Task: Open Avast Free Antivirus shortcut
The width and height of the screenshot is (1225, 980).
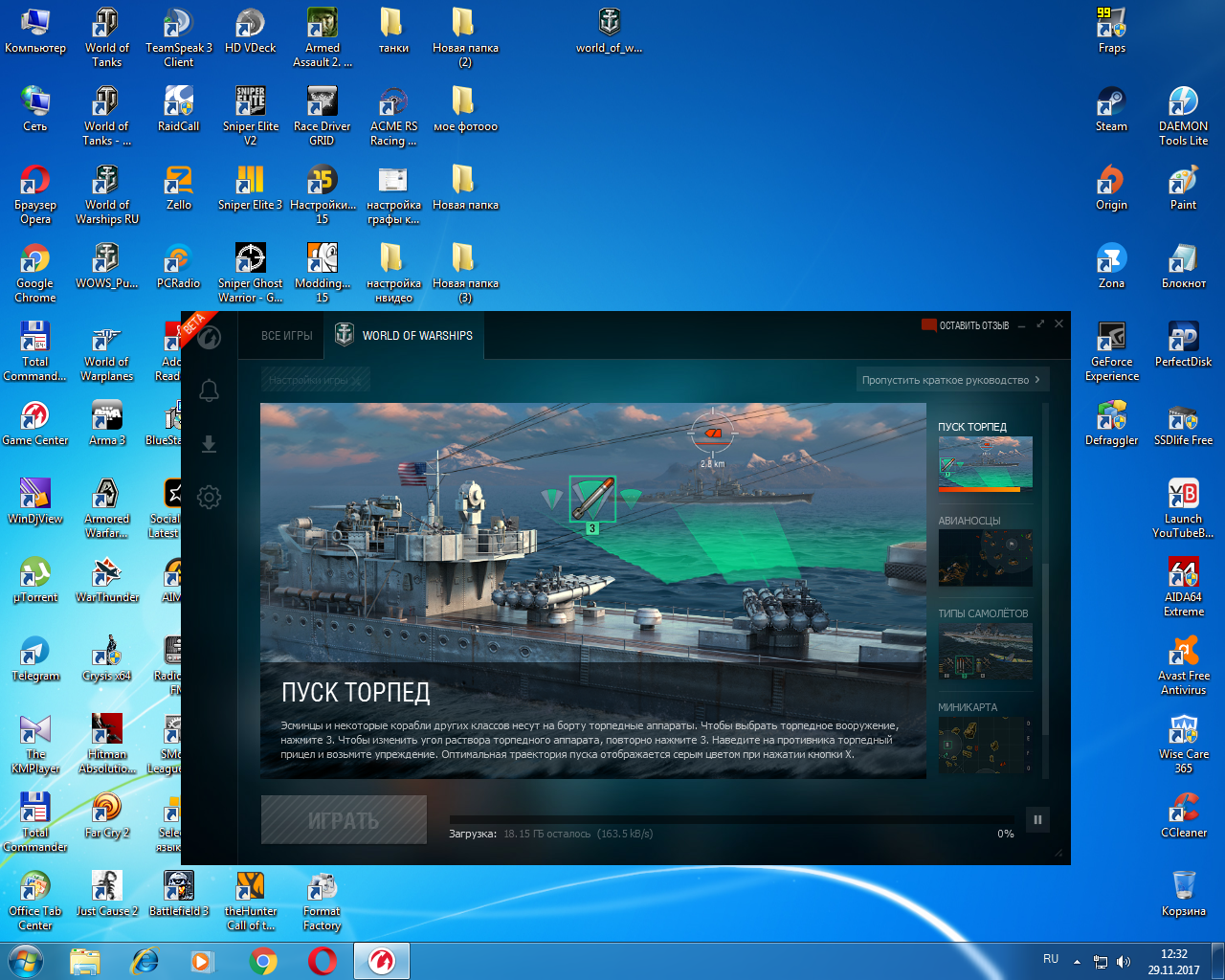Action: click(1184, 665)
